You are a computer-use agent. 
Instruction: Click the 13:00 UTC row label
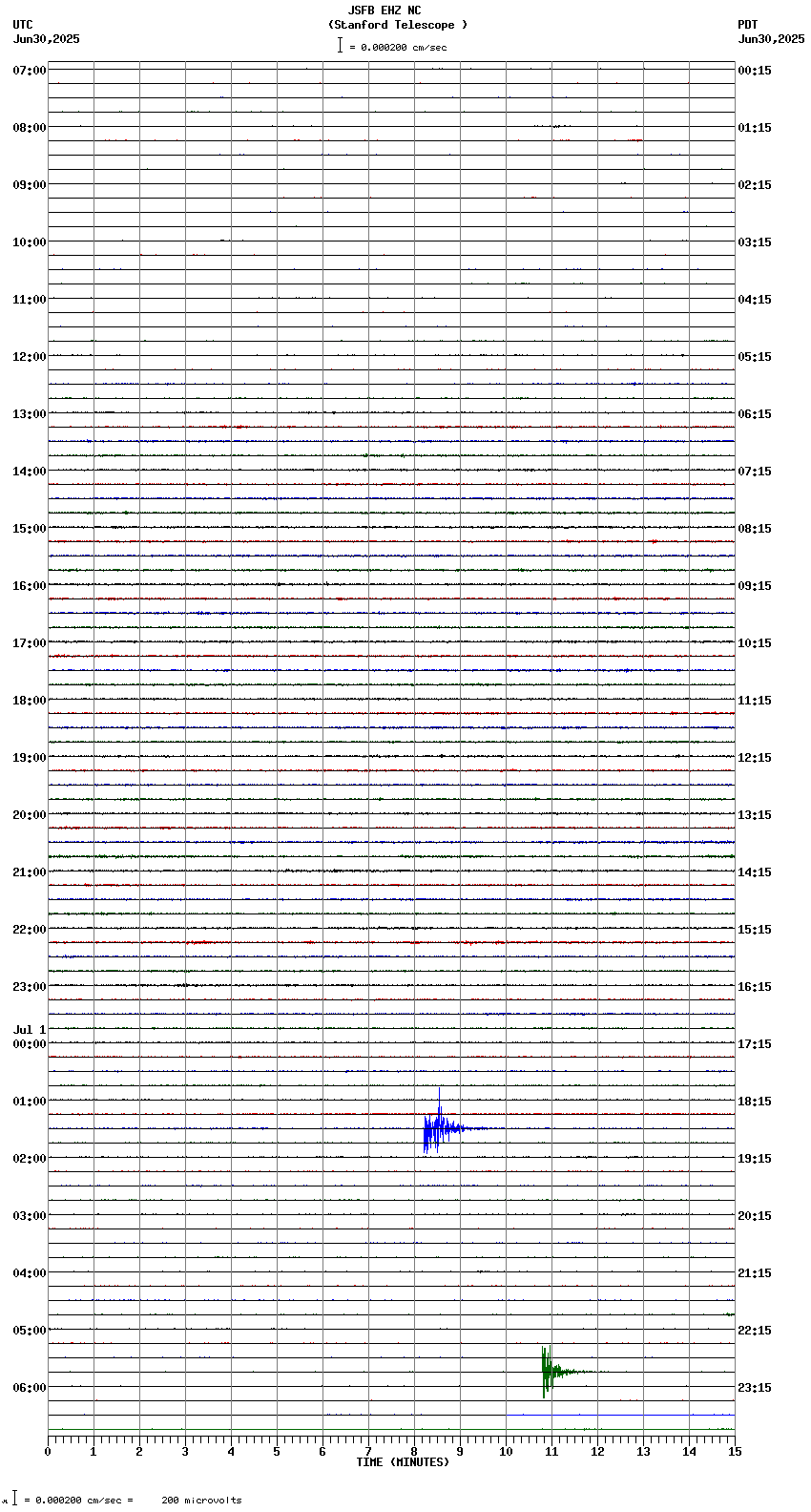pos(30,414)
